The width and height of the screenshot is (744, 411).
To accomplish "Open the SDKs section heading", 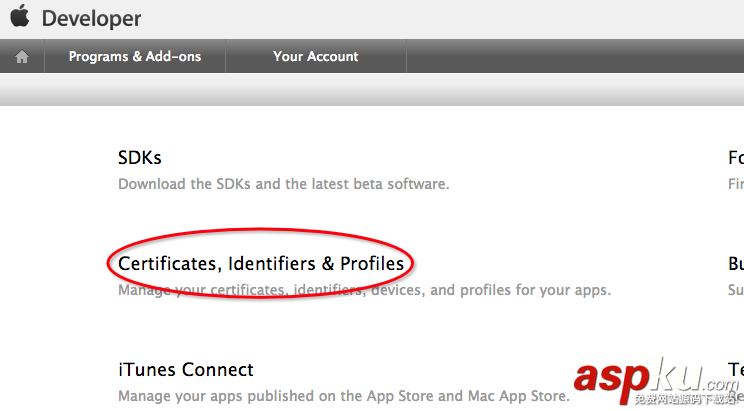I will pos(140,158).
